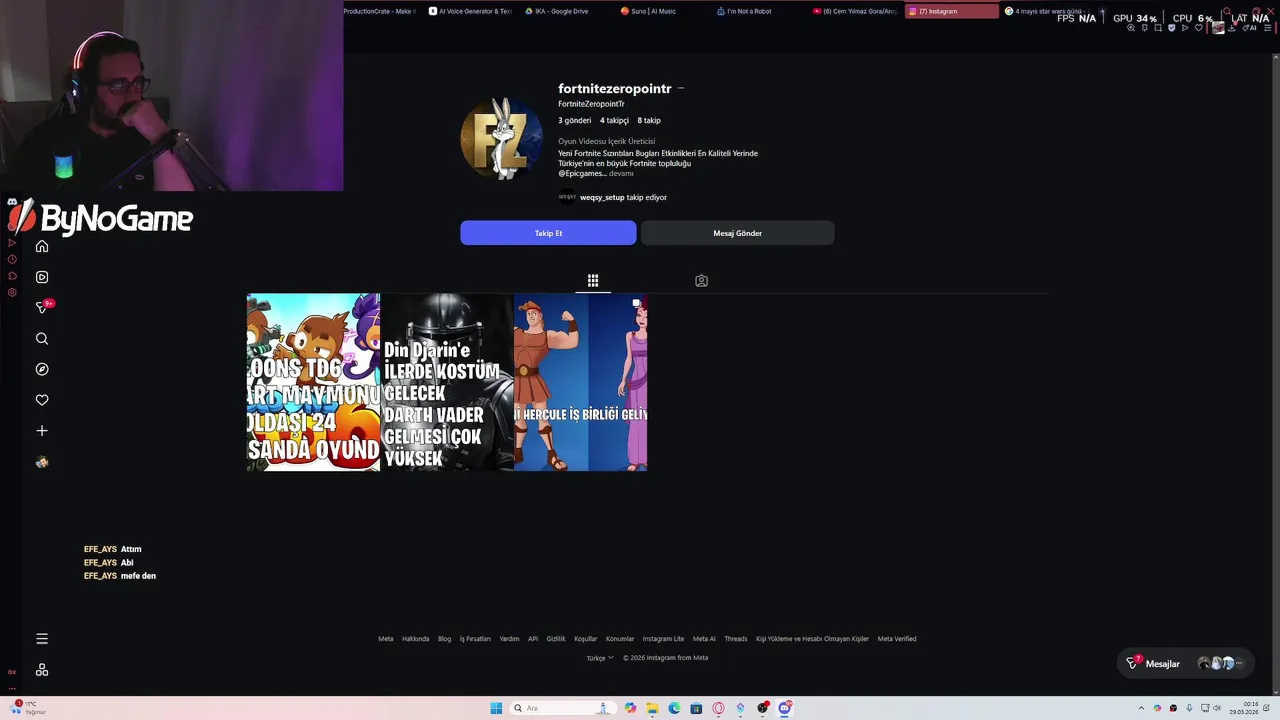Open the Din Djarin Darth Vader post
1280x720 pixels.
(x=447, y=382)
